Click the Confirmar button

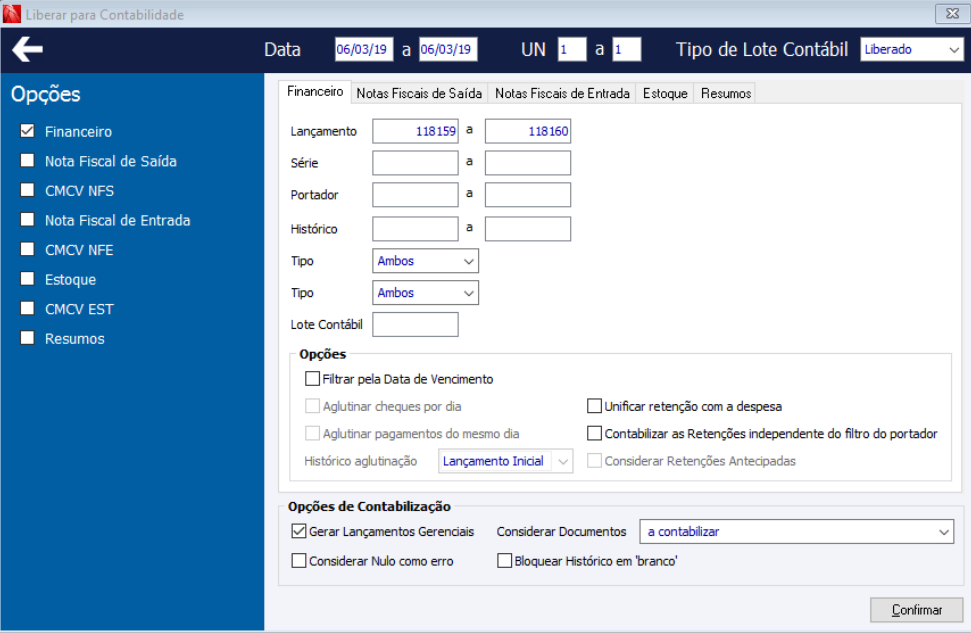tap(917, 609)
